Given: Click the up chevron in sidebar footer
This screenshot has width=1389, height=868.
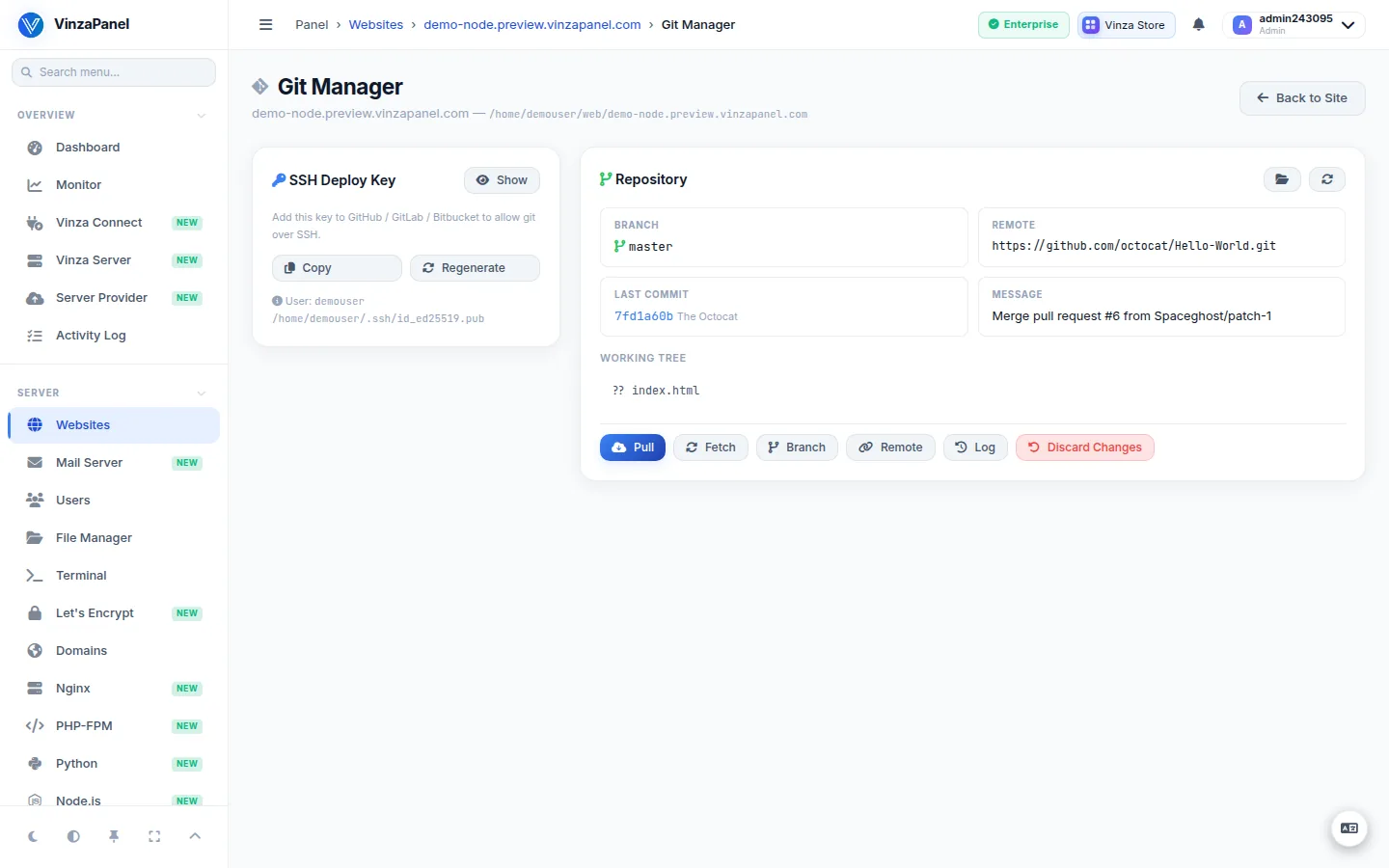Looking at the screenshot, I should click(195, 836).
